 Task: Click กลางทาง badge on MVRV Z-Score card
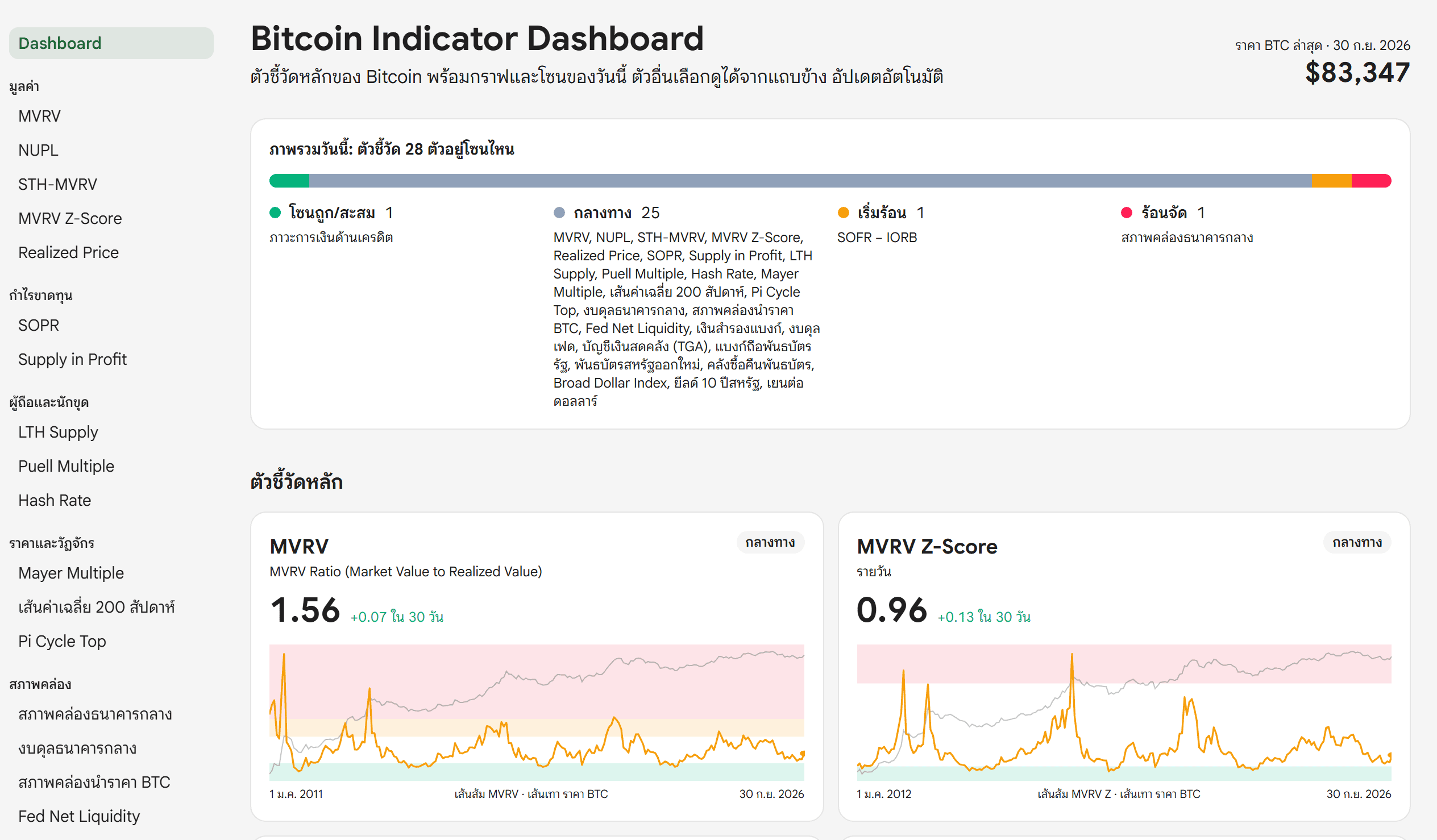point(1357,542)
